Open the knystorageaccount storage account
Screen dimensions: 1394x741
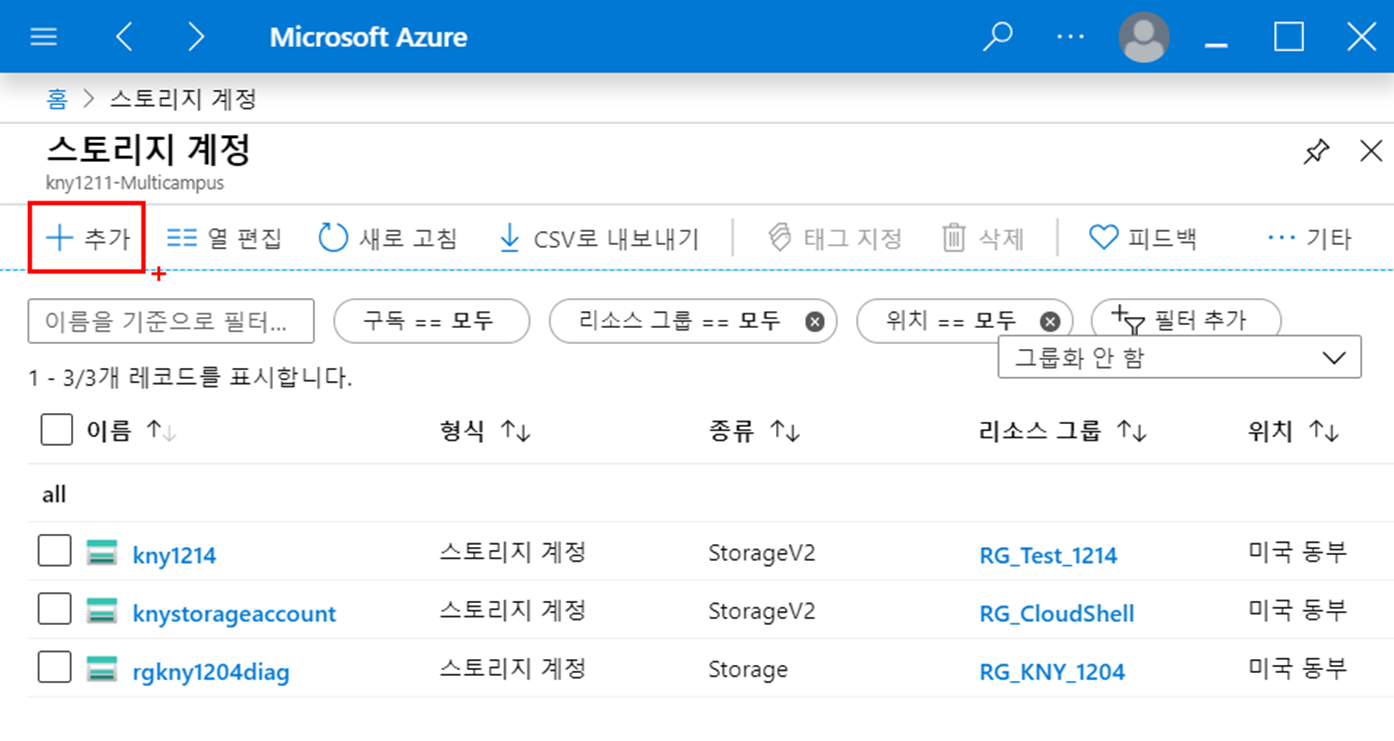[234, 613]
